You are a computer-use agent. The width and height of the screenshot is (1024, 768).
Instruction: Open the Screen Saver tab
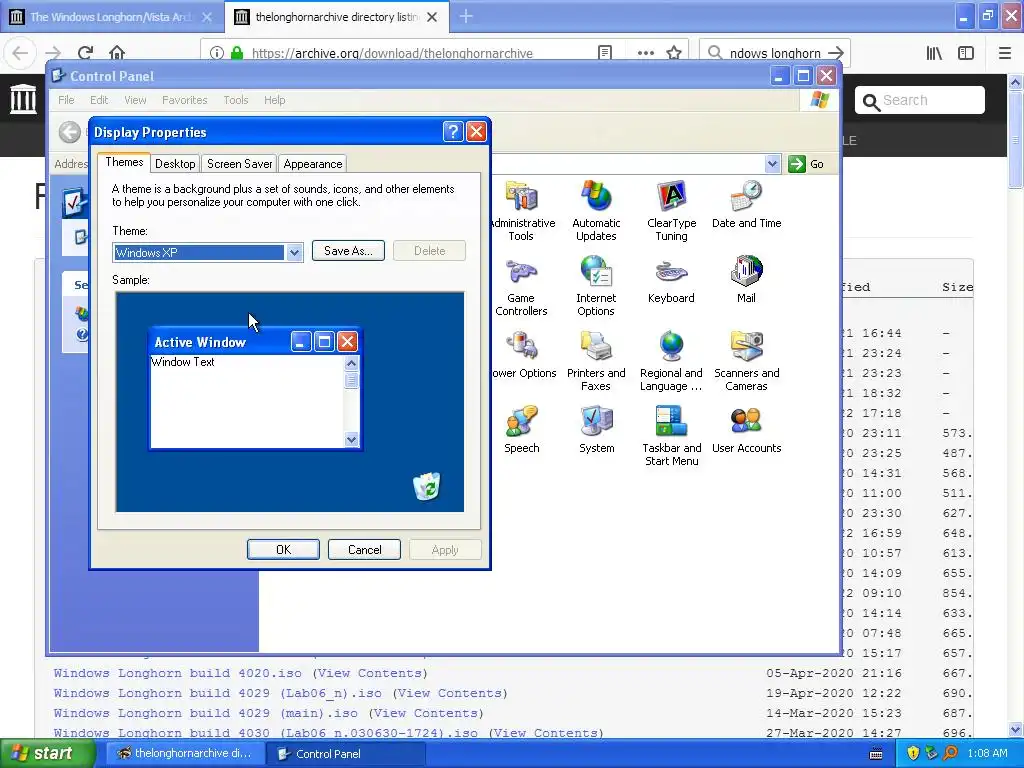coord(239,164)
